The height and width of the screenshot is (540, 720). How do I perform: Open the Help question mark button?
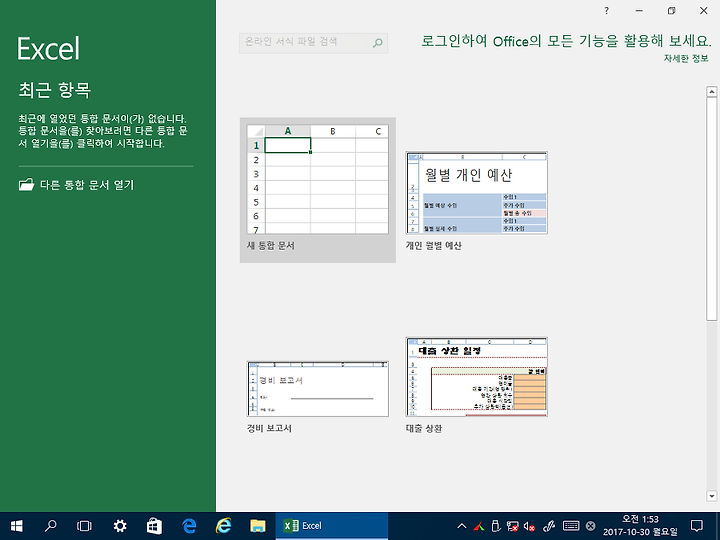point(607,11)
